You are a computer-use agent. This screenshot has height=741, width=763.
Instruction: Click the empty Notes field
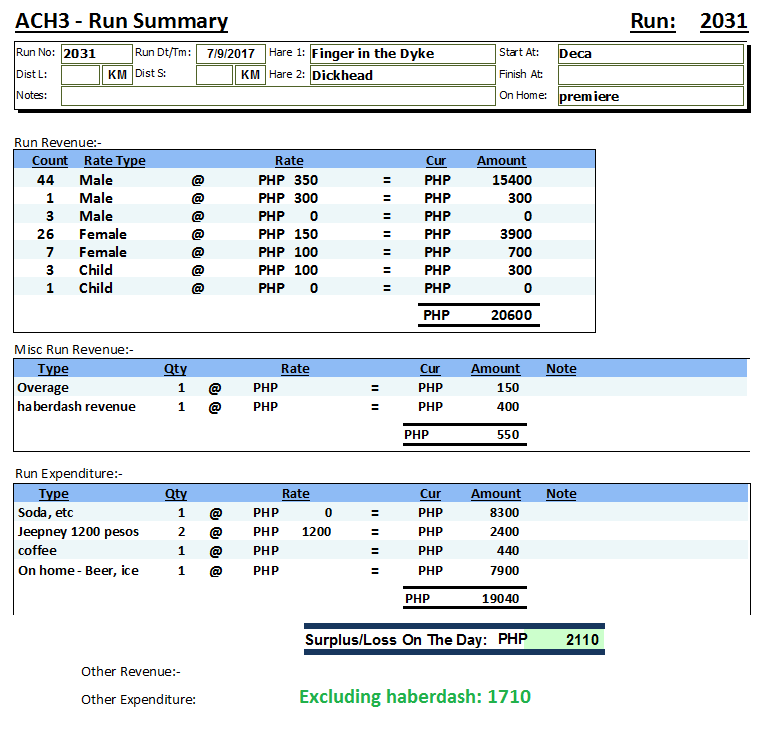click(x=276, y=96)
